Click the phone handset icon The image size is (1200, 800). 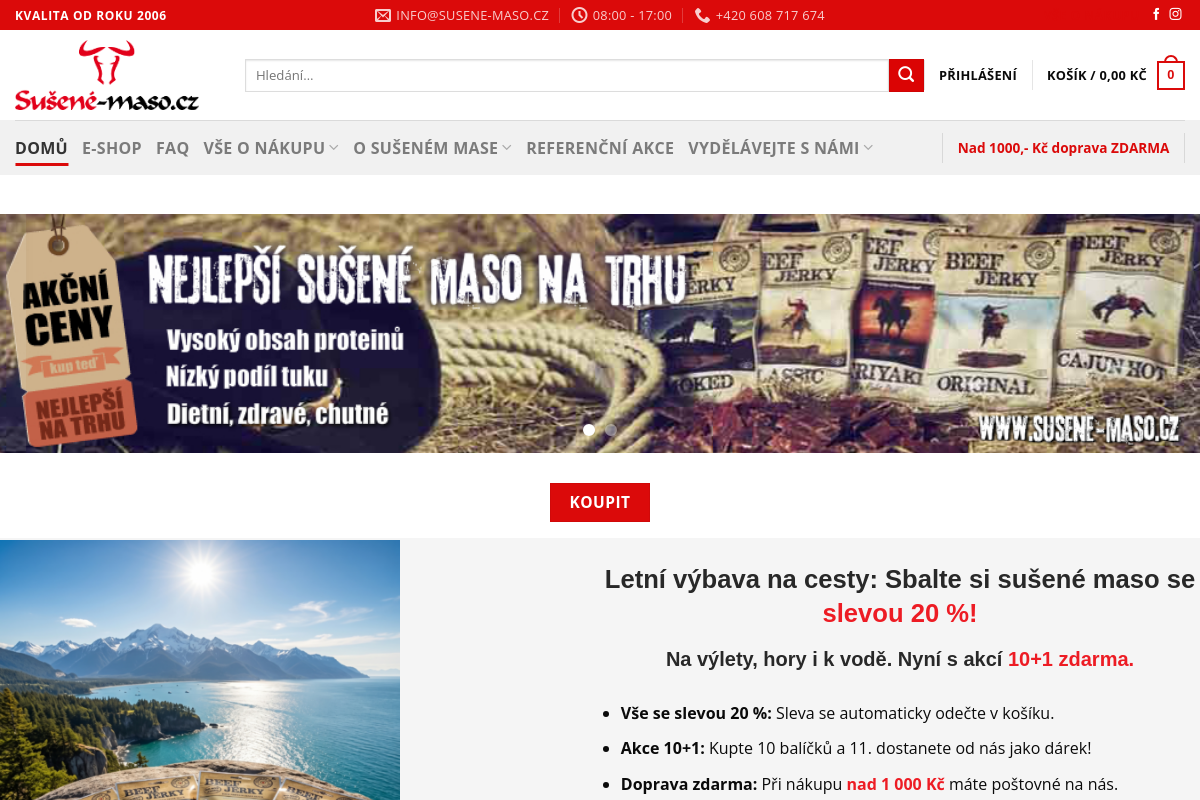(702, 15)
